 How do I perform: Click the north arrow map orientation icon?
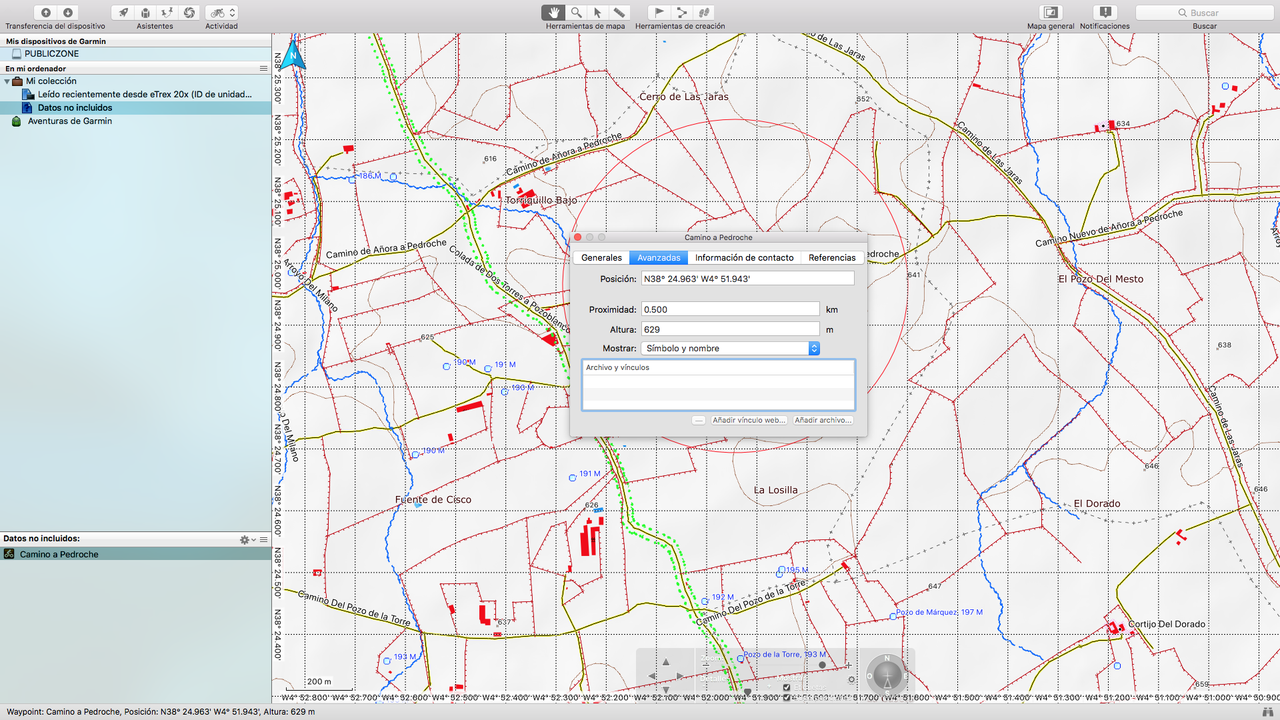coord(295,54)
